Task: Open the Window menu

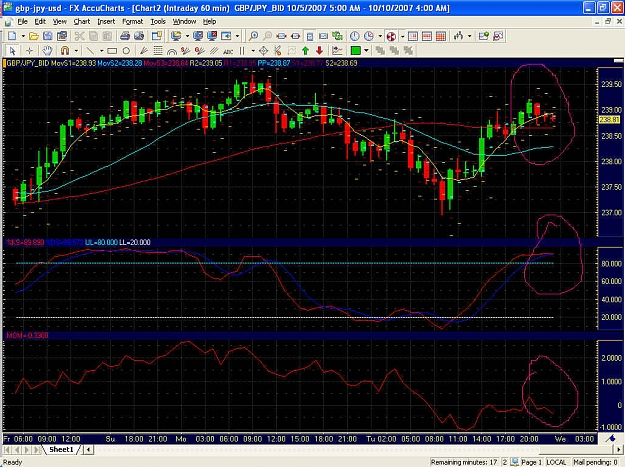Action: (x=184, y=22)
